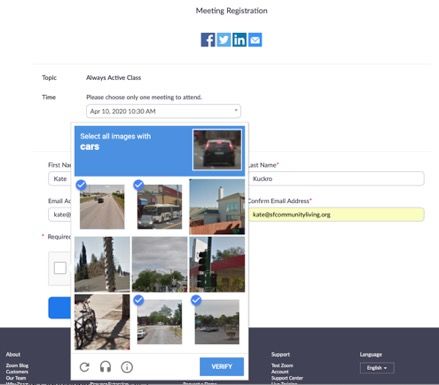Select the building with chimney tile
Viewport: 439px width, 385px height.
pyautogui.click(x=217, y=207)
